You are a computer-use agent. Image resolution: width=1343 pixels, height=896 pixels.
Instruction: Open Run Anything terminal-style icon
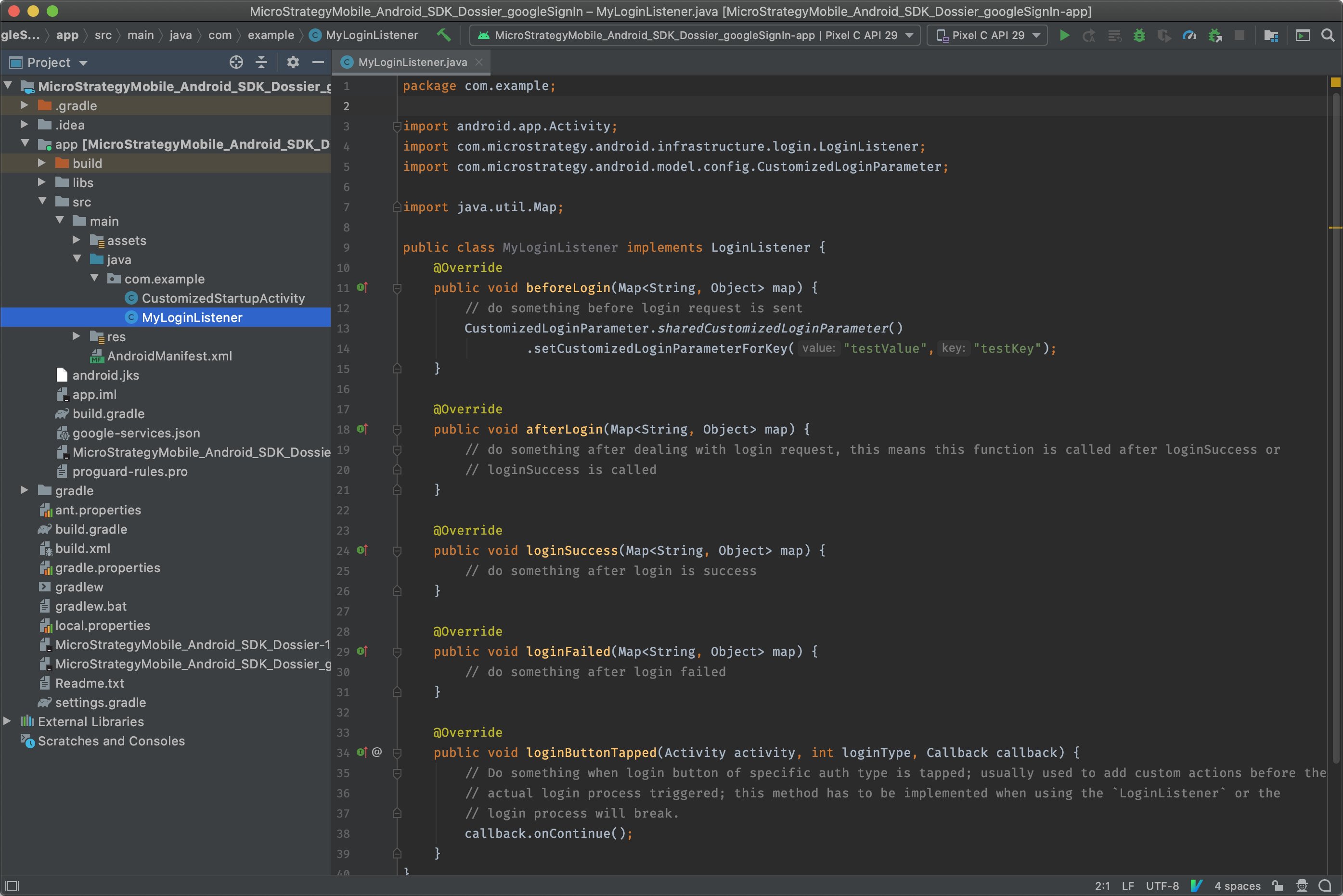coord(1303,36)
